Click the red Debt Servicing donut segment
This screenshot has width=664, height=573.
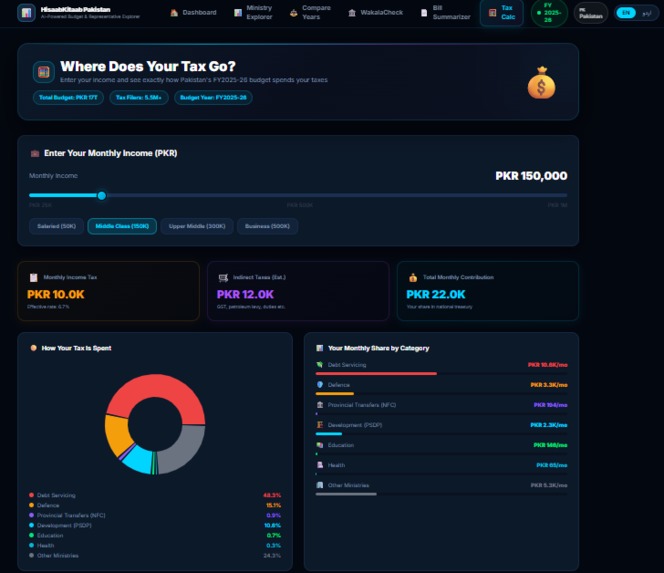pyautogui.click(x=160, y=386)
